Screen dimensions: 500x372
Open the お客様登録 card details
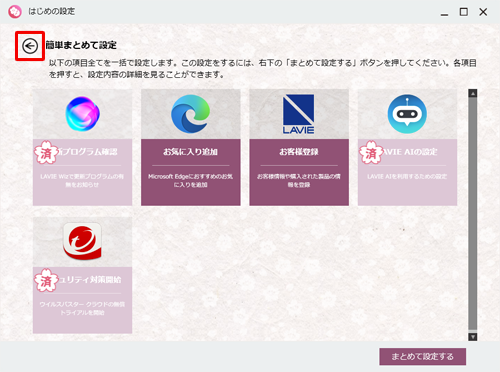pos(299,147)
